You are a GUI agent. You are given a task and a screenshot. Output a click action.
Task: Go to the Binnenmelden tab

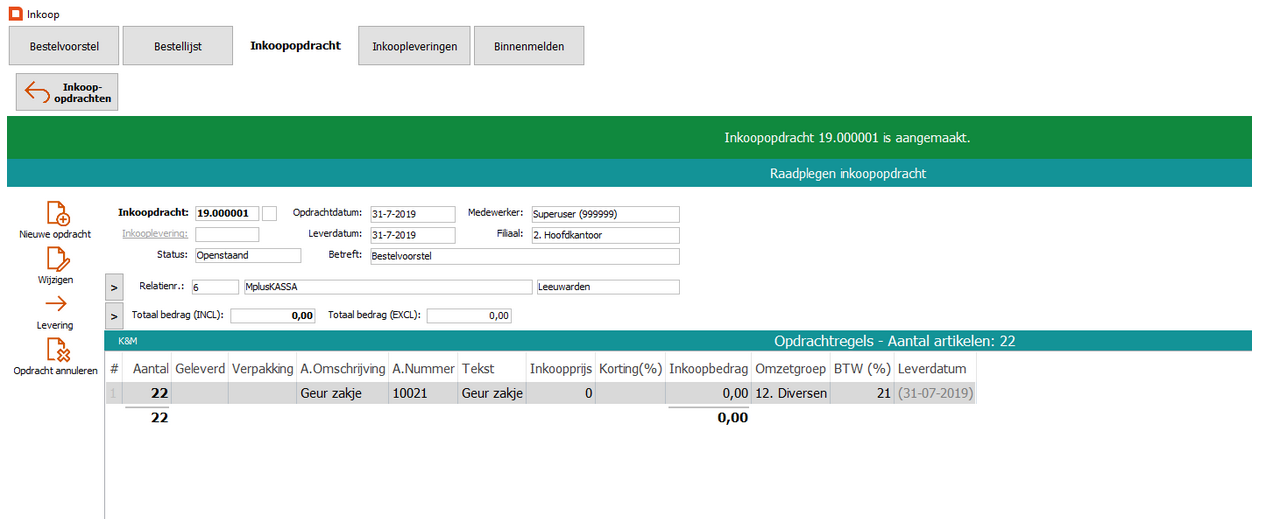(x=529, y=46)
